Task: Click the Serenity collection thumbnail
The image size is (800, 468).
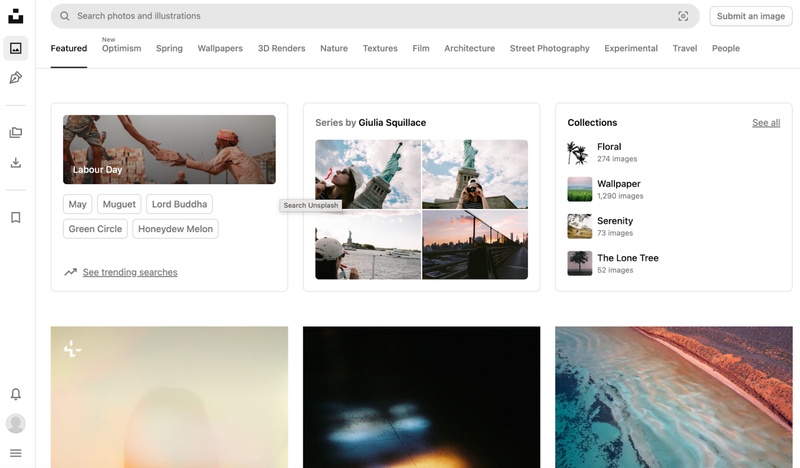Action: tap(580, 227)
